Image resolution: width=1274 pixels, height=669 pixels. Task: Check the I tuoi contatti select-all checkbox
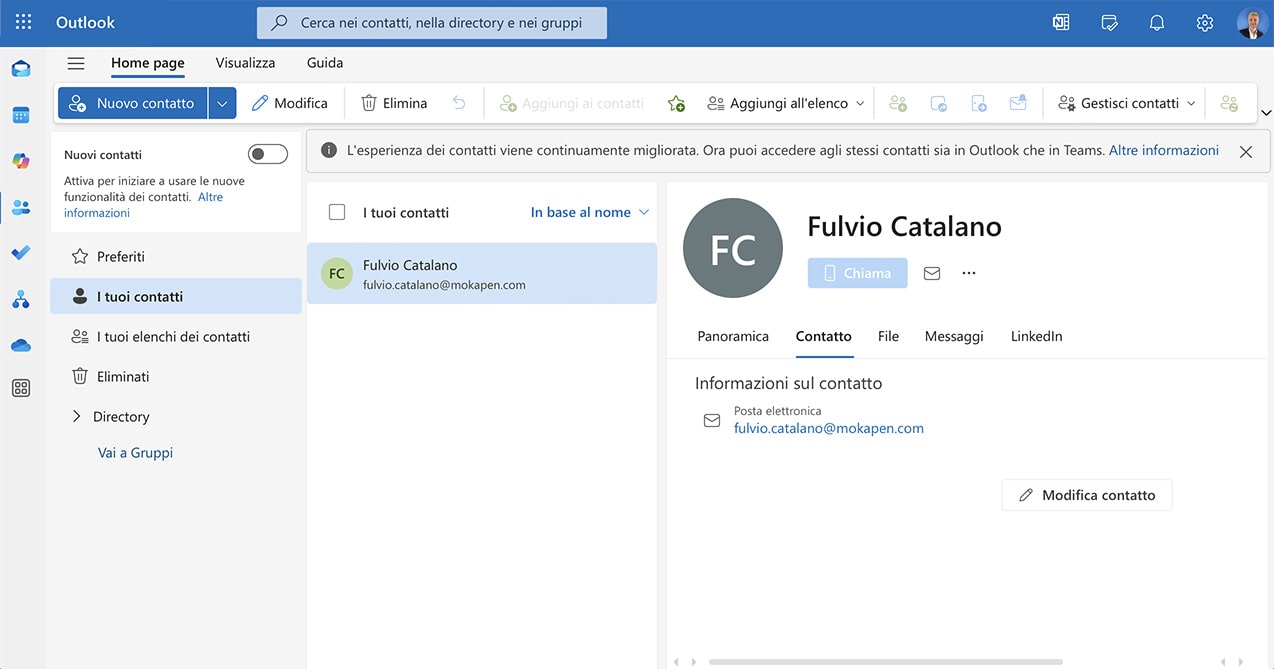(x=337, y=212)
